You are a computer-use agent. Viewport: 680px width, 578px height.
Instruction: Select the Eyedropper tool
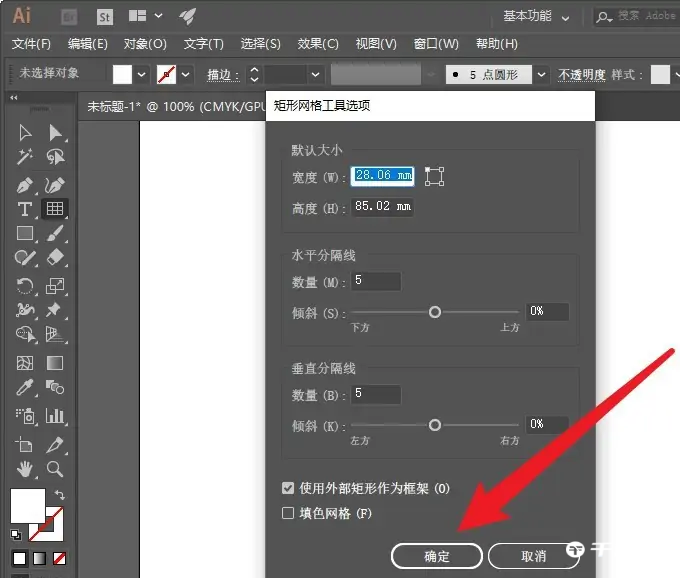(x=25, y=387)
